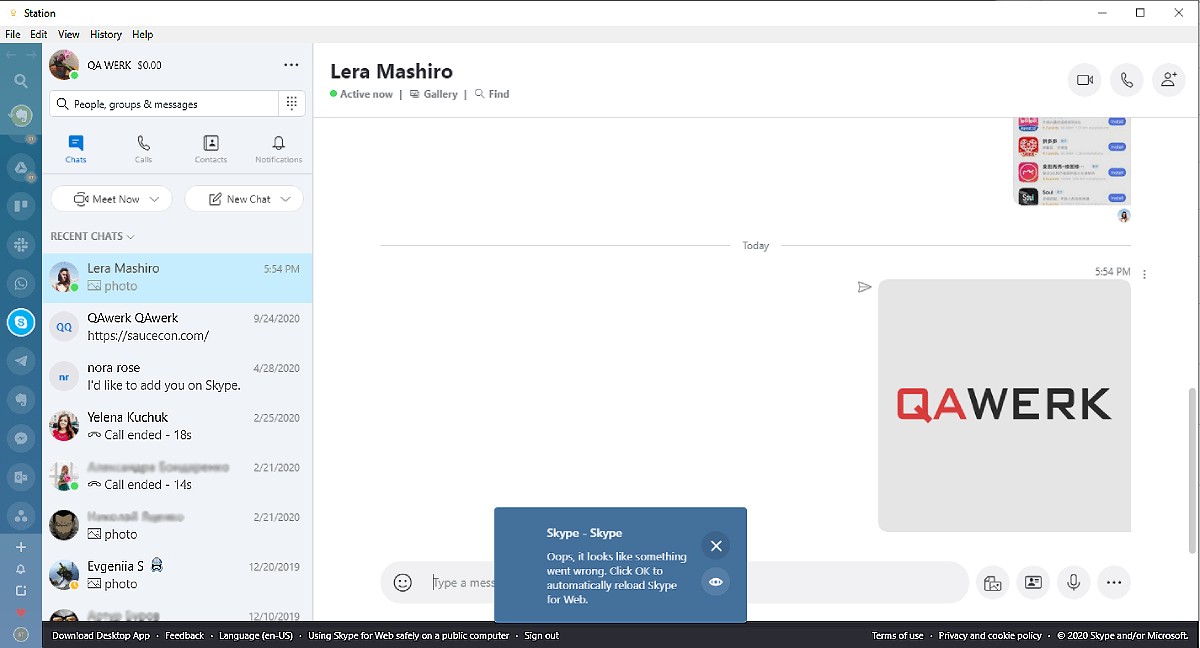Open the QAWERK photo in the chat
Viewport: 1200px width, 648px height.
(x=1004, y=405)
